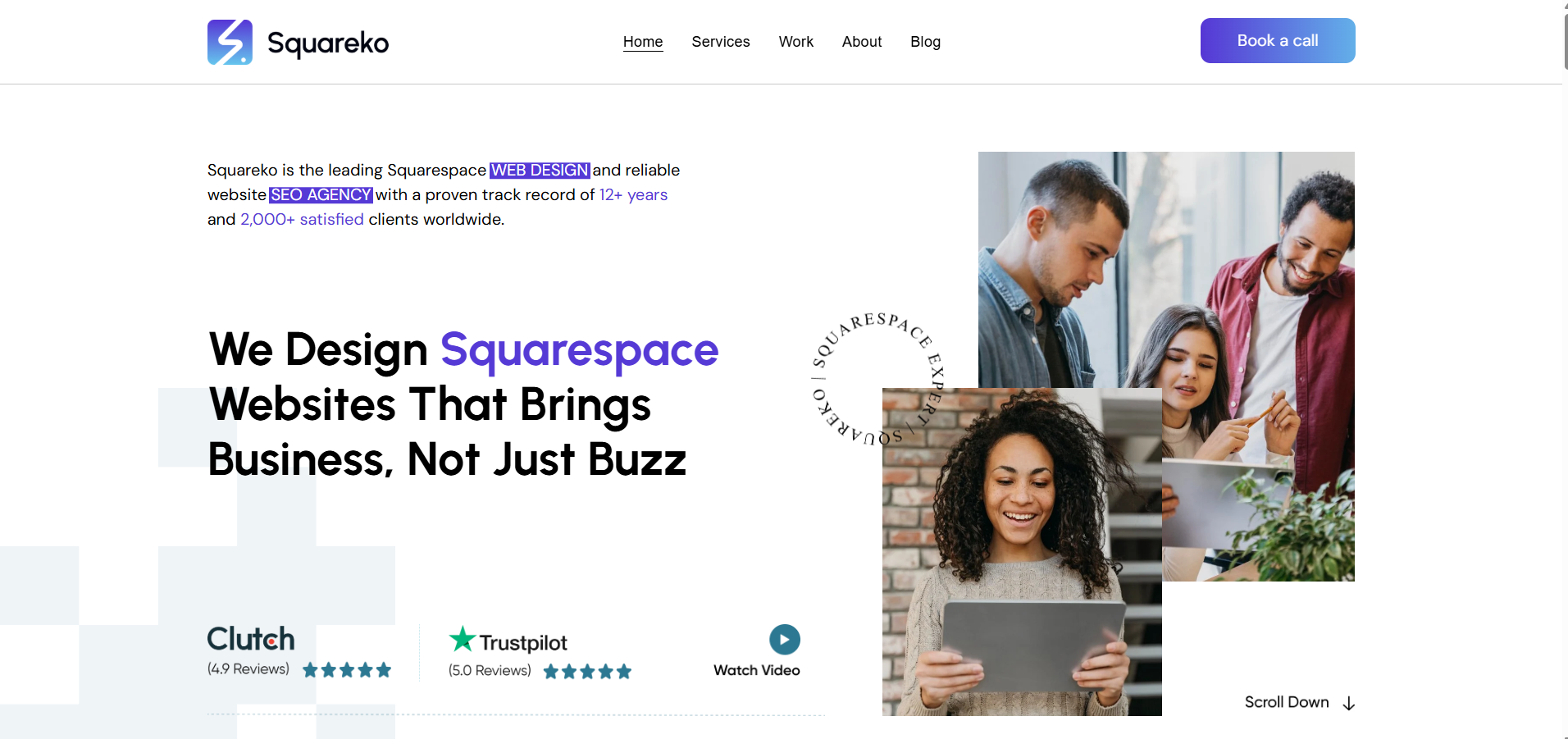Open the Home menu item

[x=643, y=42]
